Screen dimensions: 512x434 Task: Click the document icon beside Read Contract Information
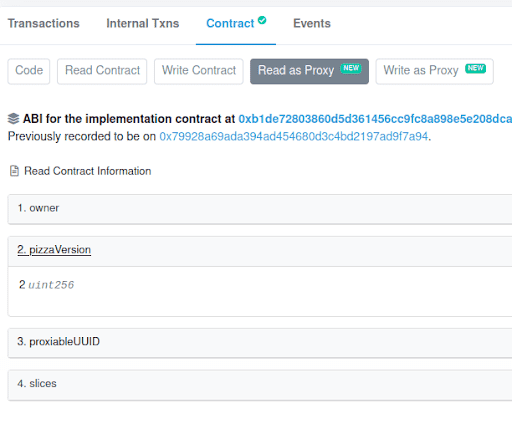14,171
